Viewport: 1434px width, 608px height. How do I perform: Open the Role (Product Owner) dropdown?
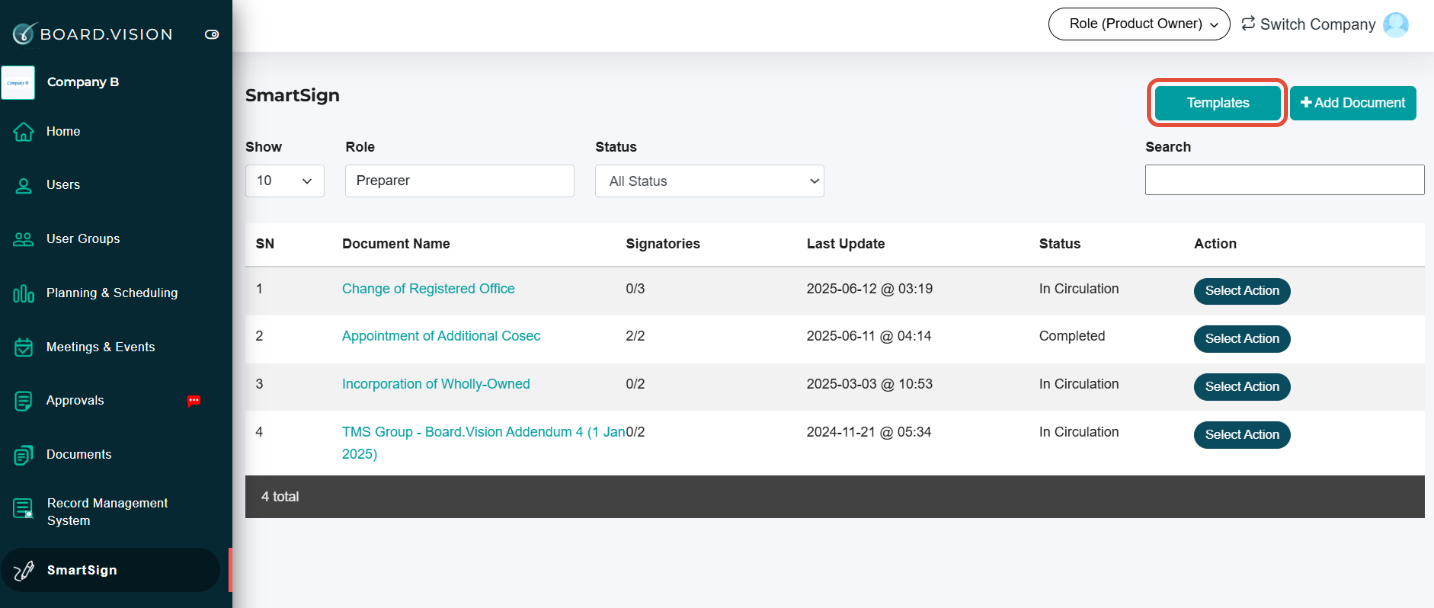(1139, 24)
